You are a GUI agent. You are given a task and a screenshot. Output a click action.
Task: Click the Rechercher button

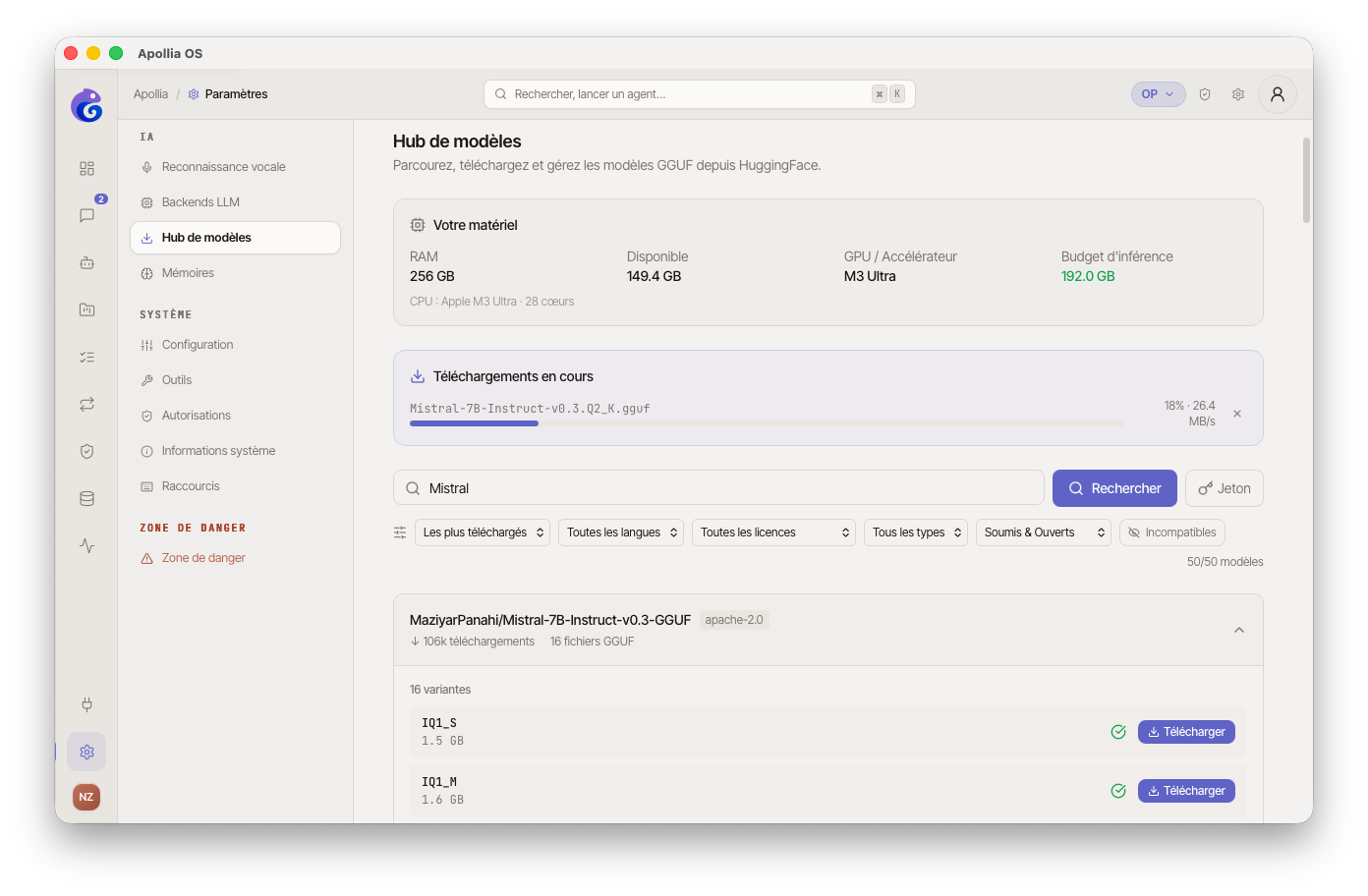(x=1114, y=488)
